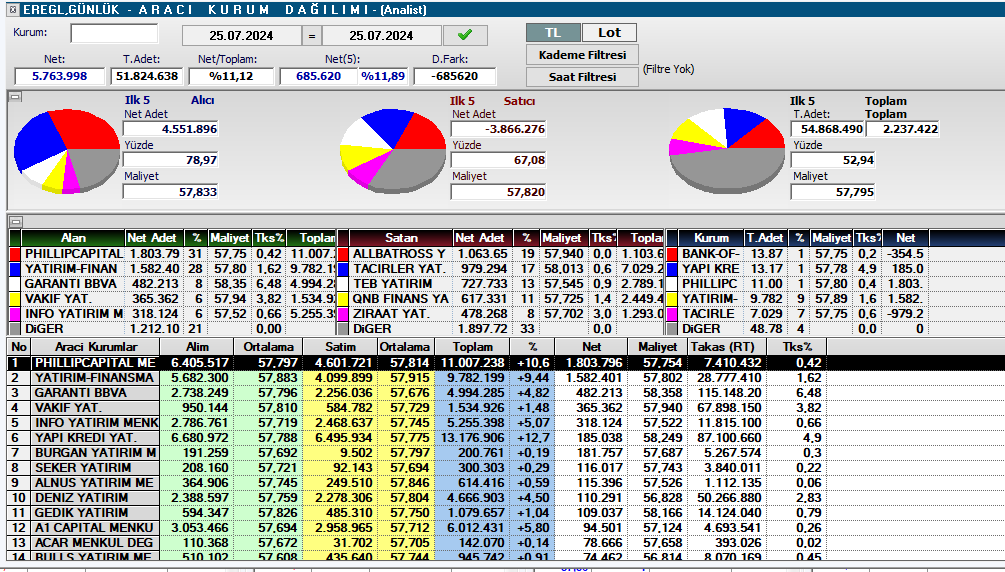The width and height of the screenshot is (1005, 572).
Task: Open Saat Filtresi filter
Action: tap(583, 76)
